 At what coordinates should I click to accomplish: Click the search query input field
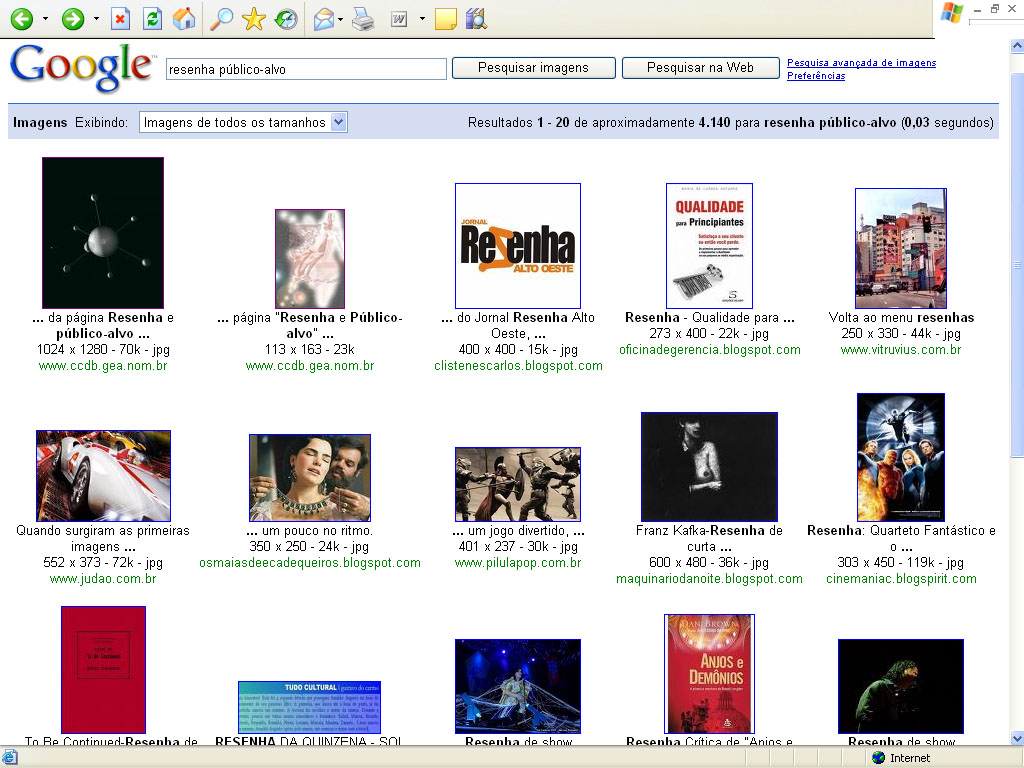[305, 69]
